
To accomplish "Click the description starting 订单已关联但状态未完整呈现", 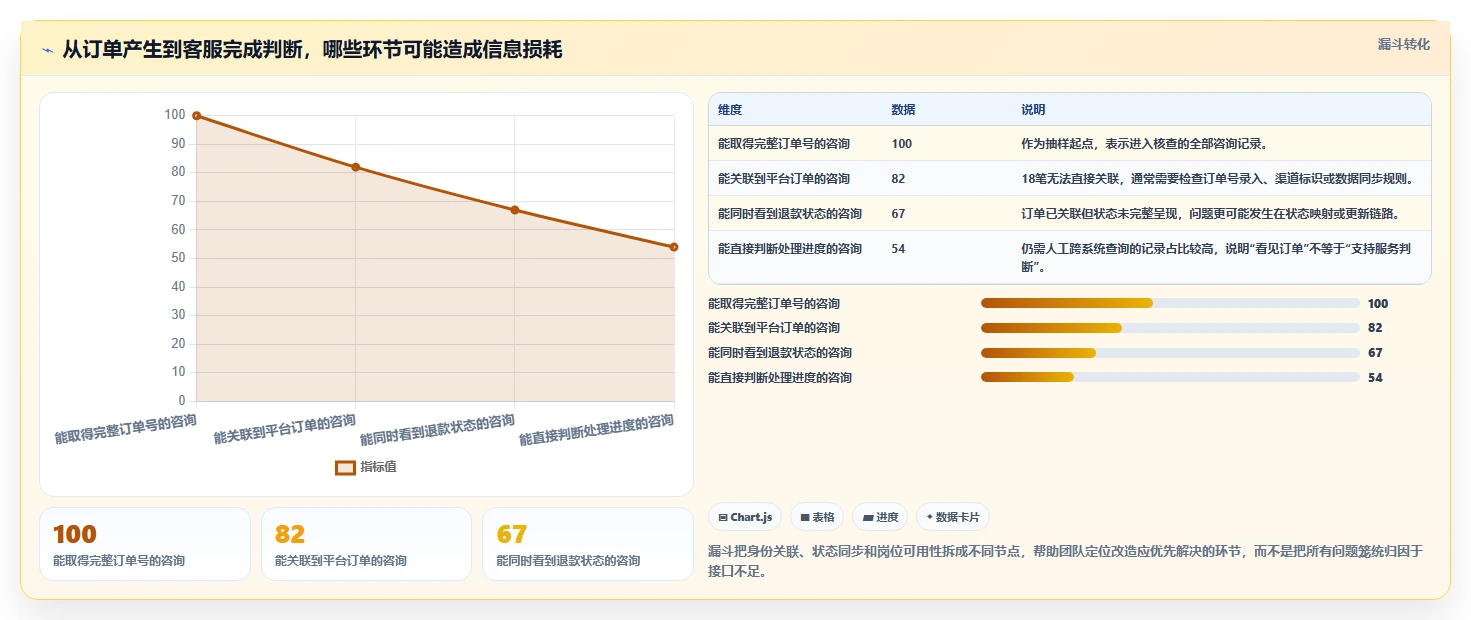I will pyautogui.click(x=1210, y=214).
